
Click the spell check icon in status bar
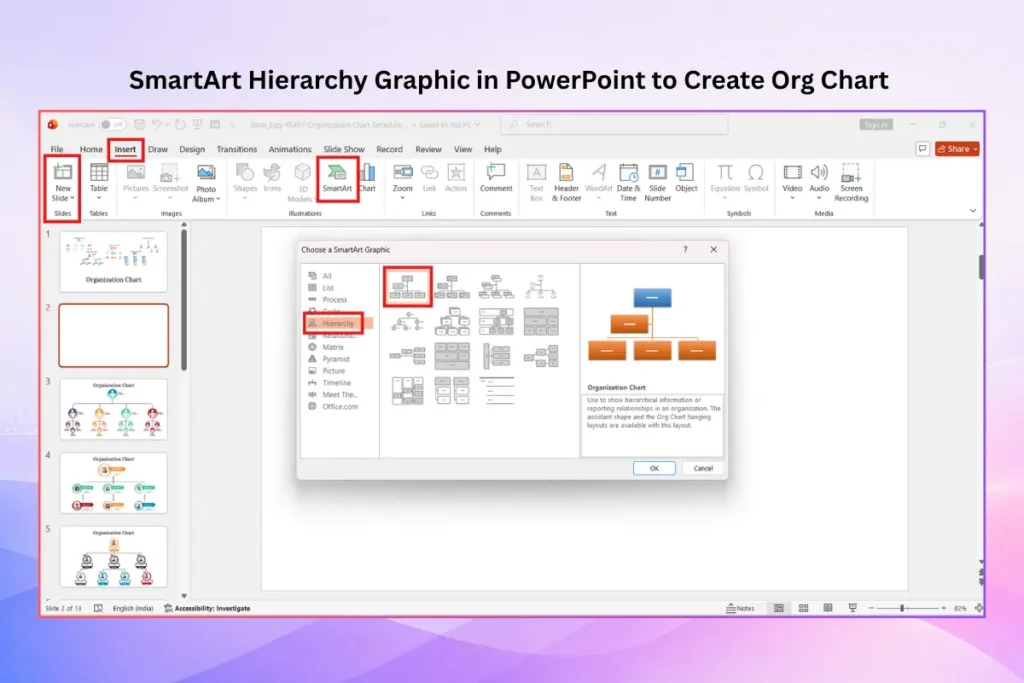click(98, 608)
